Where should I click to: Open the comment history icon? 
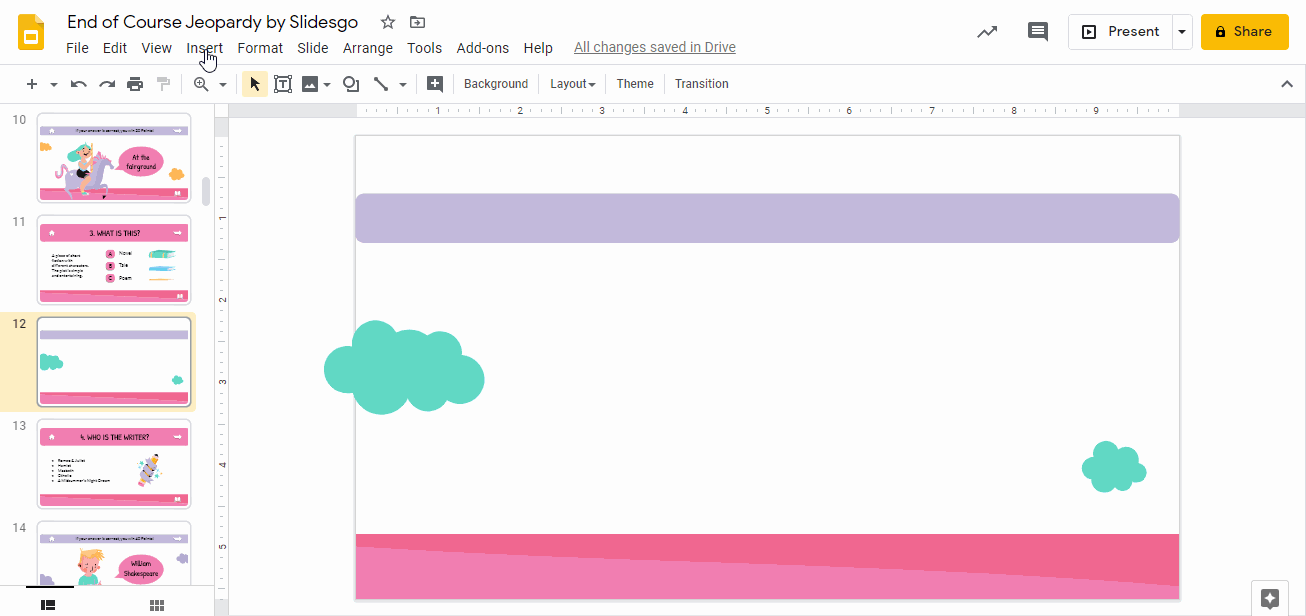(1037, 31)
